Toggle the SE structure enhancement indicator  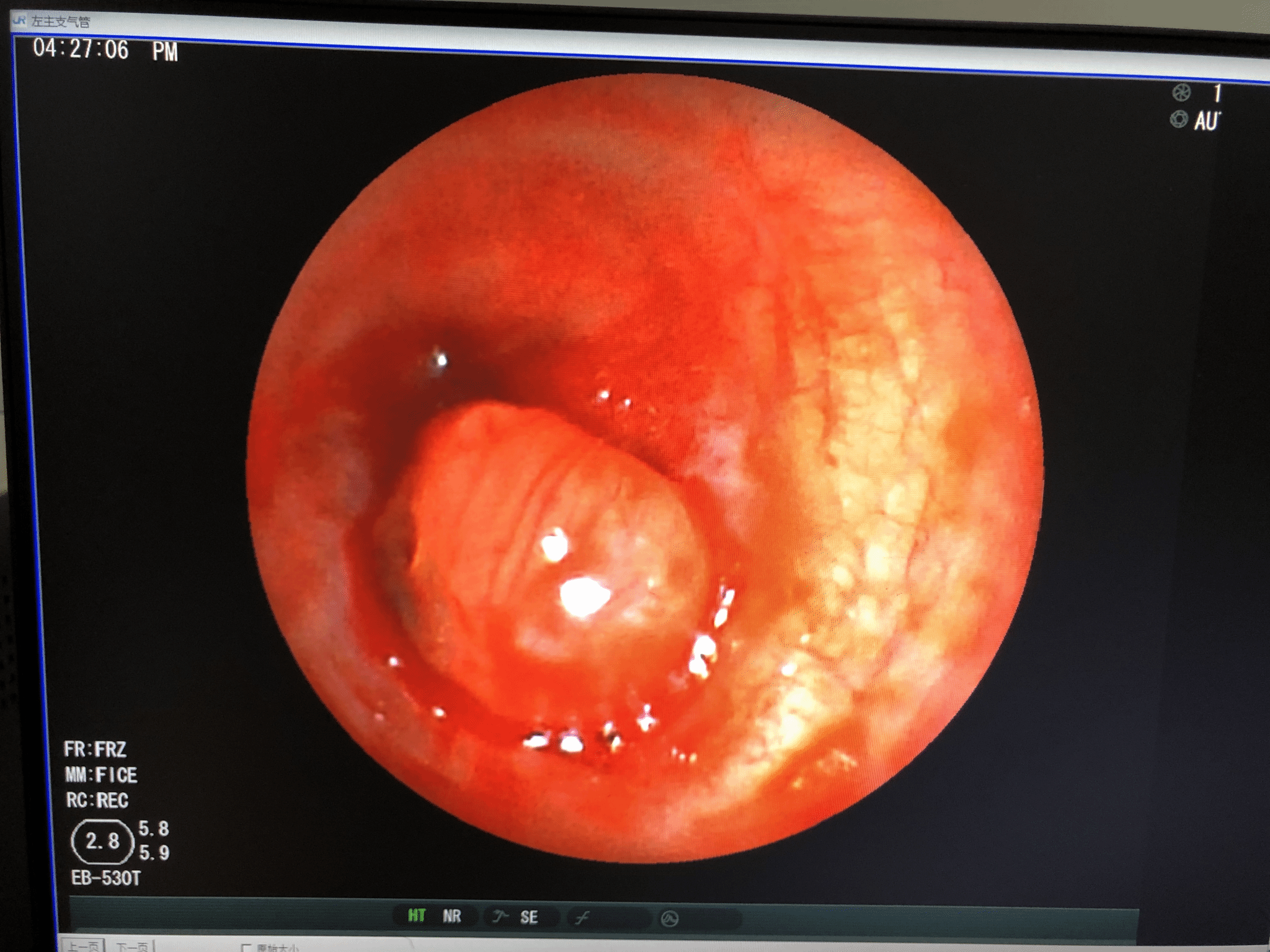(x=529, y=917)
